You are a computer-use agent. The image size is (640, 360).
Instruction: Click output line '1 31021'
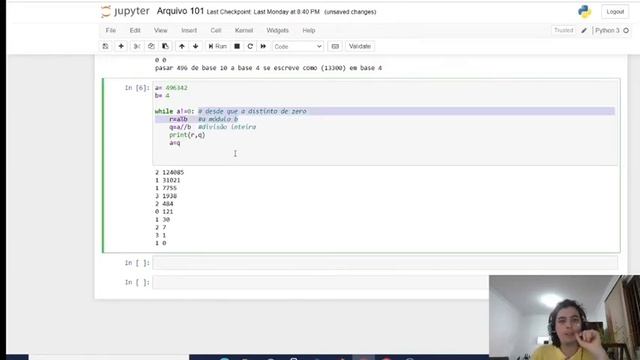coord(167,180)
